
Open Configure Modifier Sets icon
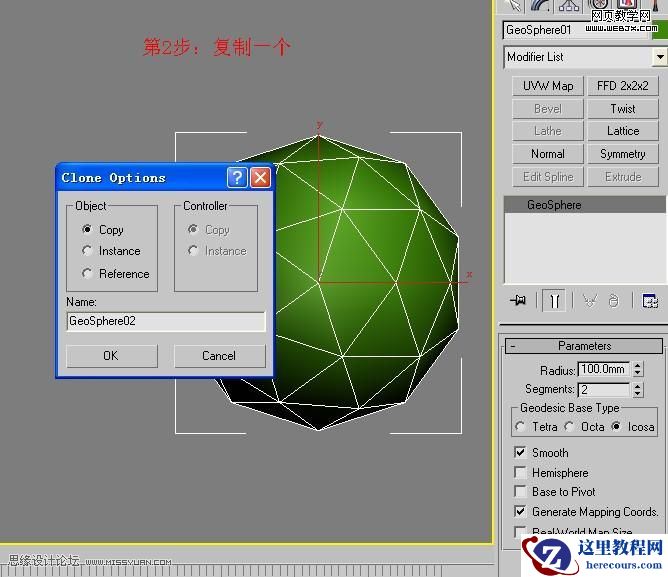650,301
